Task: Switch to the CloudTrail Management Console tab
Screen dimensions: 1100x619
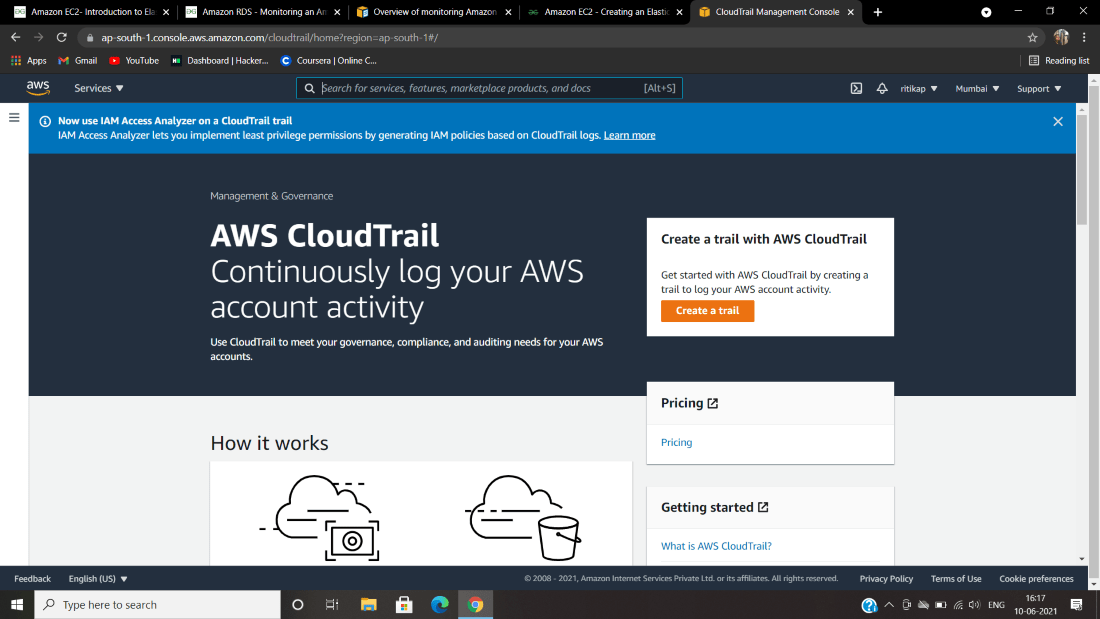Action: point(776,14)
